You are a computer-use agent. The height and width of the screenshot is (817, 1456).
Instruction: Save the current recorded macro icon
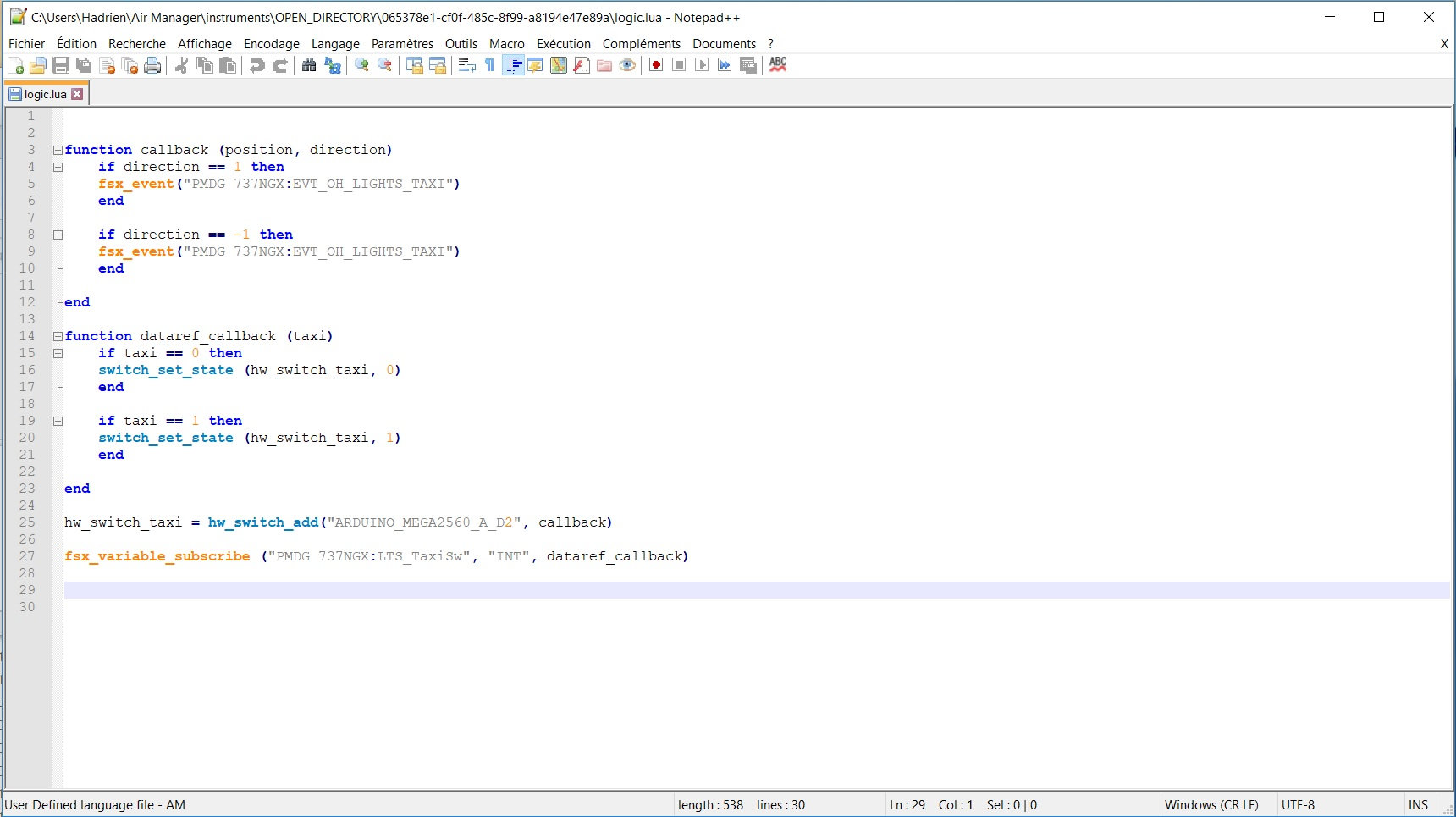click(x=747, y=65)
